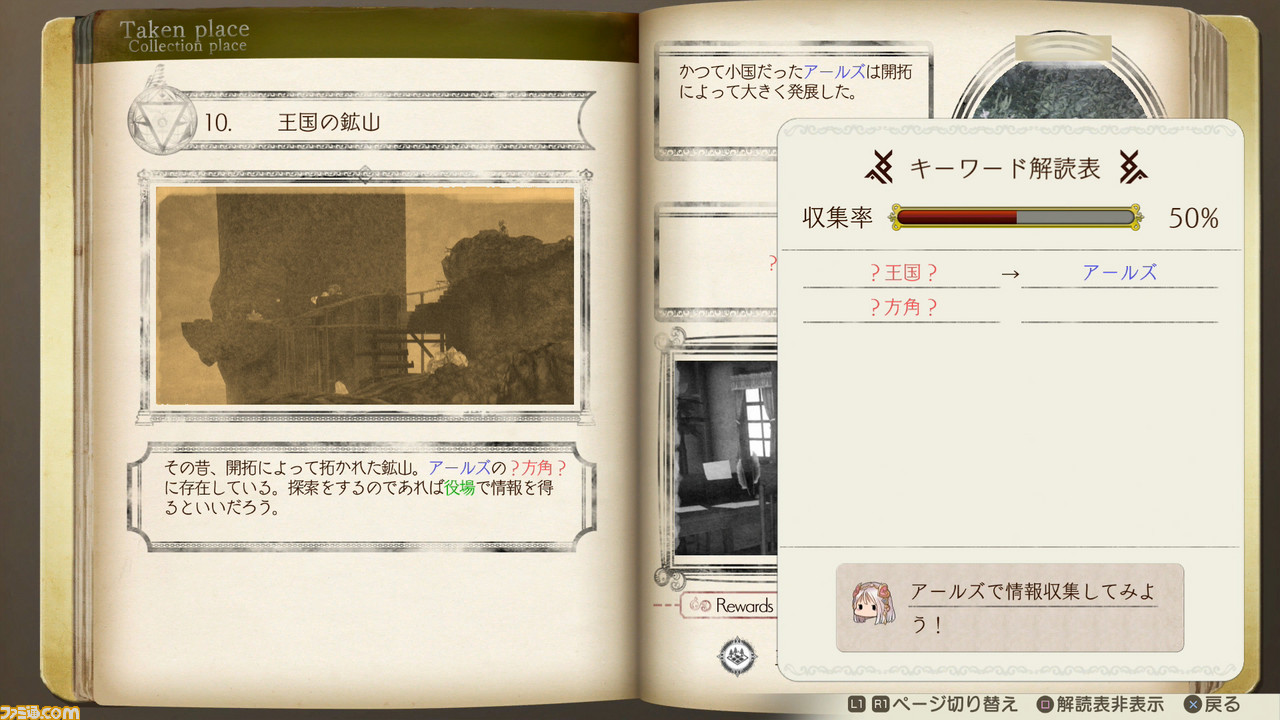1280x720 pixels.
Task: Click the black-and-white room photo
Action: tap(727, 457)
